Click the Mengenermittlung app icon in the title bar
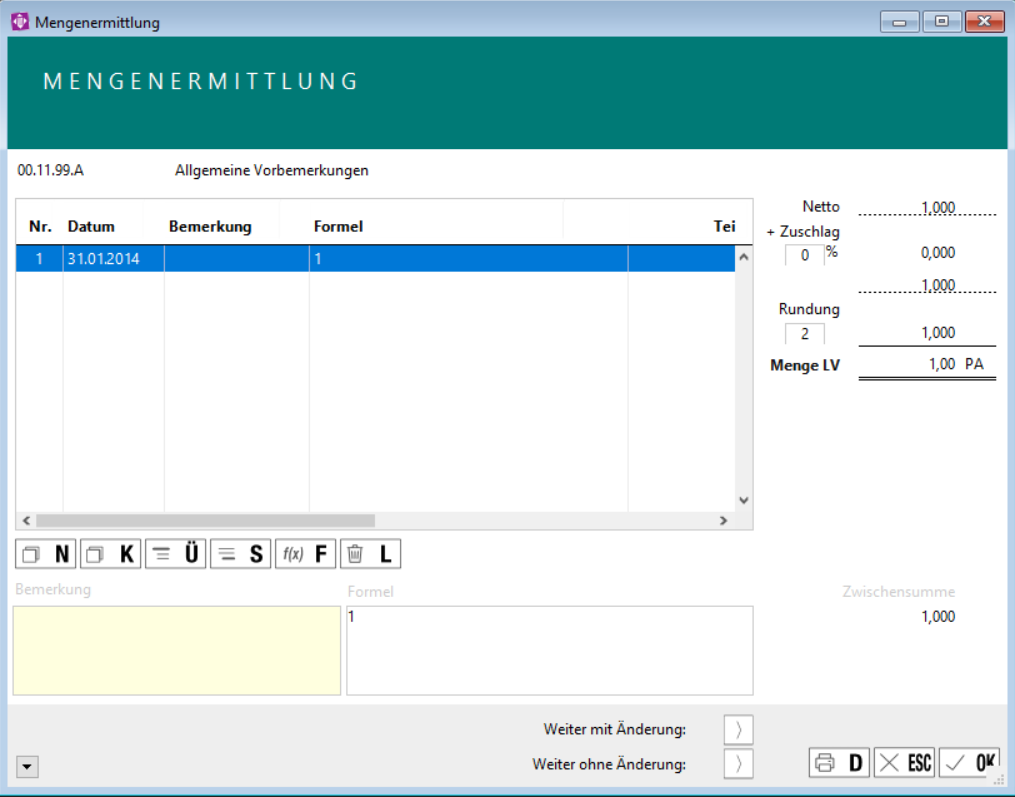This screenshot has width=1015, height=797. click(x=20, y=21)
